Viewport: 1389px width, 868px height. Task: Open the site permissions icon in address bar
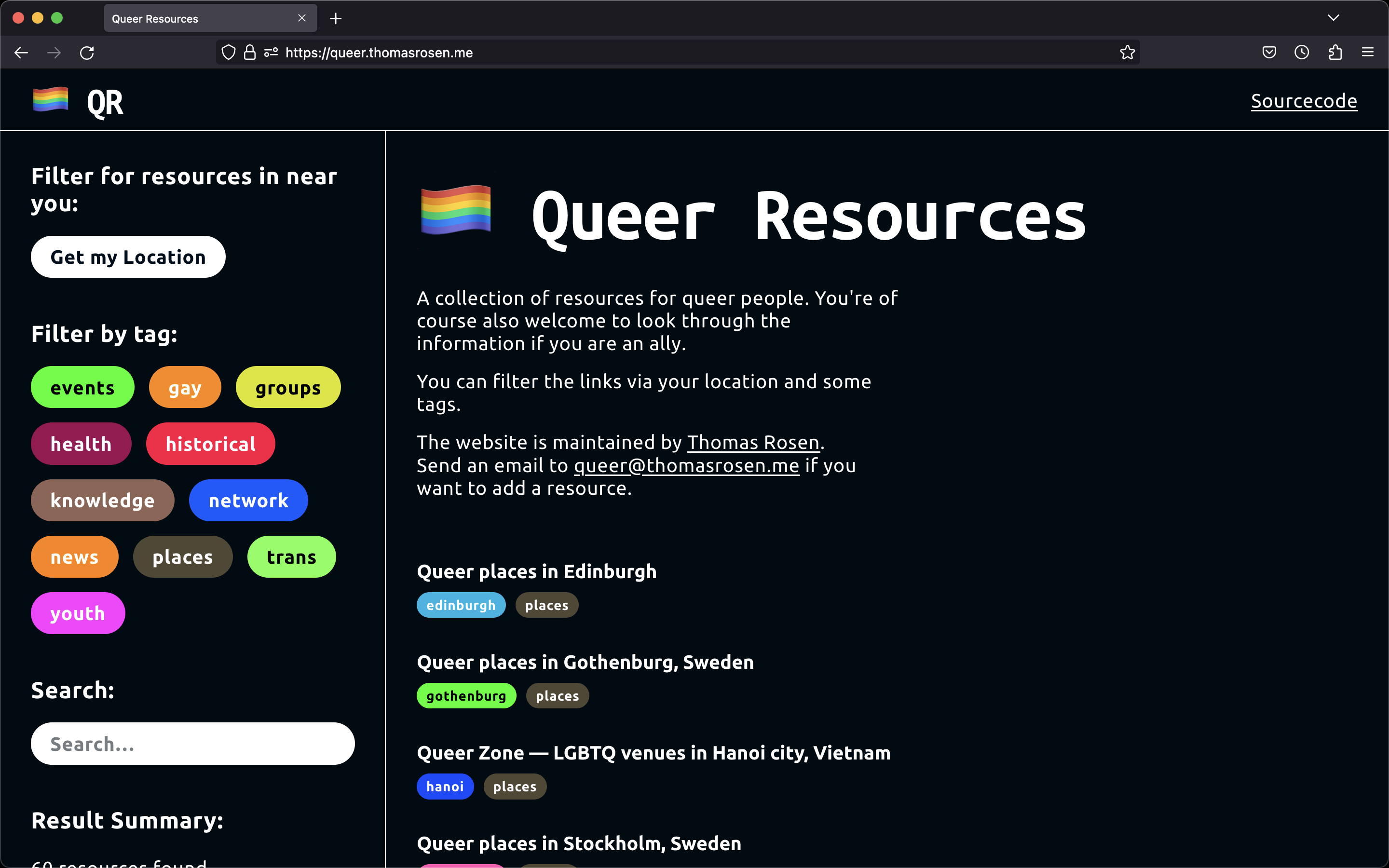click(271, 53)
